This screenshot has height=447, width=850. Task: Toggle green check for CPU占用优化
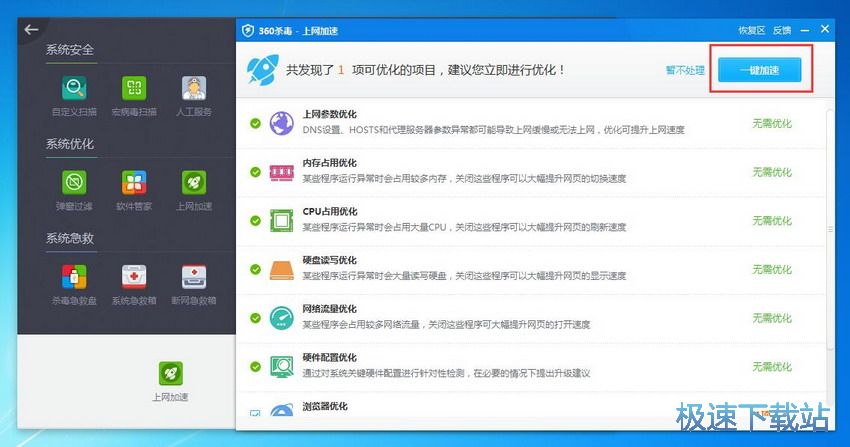tap(255, 221)
